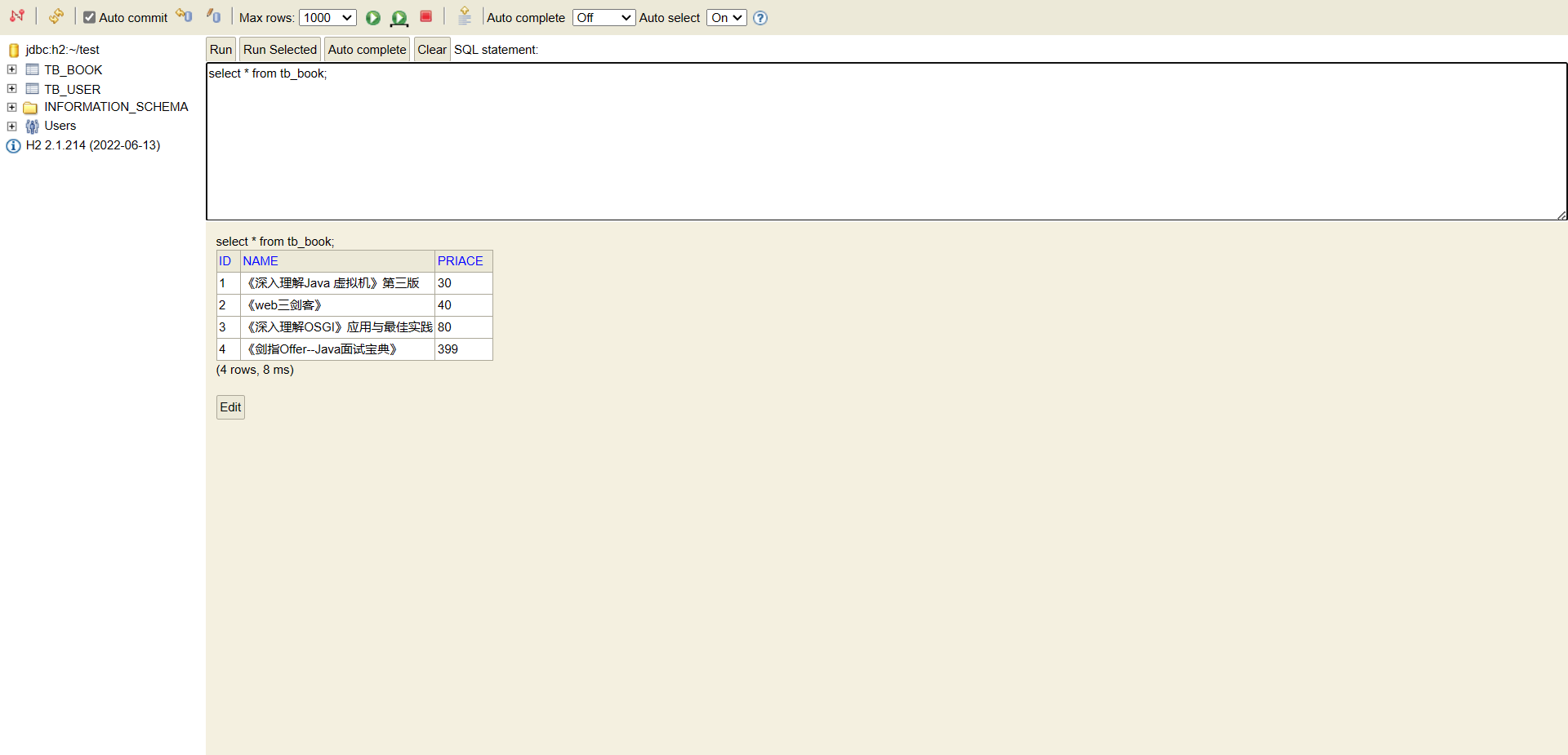The width and height of the screenshot is (1568, 755).
Task: Click the Run Selected toolbar icon
Action: [x=399, y=17]
